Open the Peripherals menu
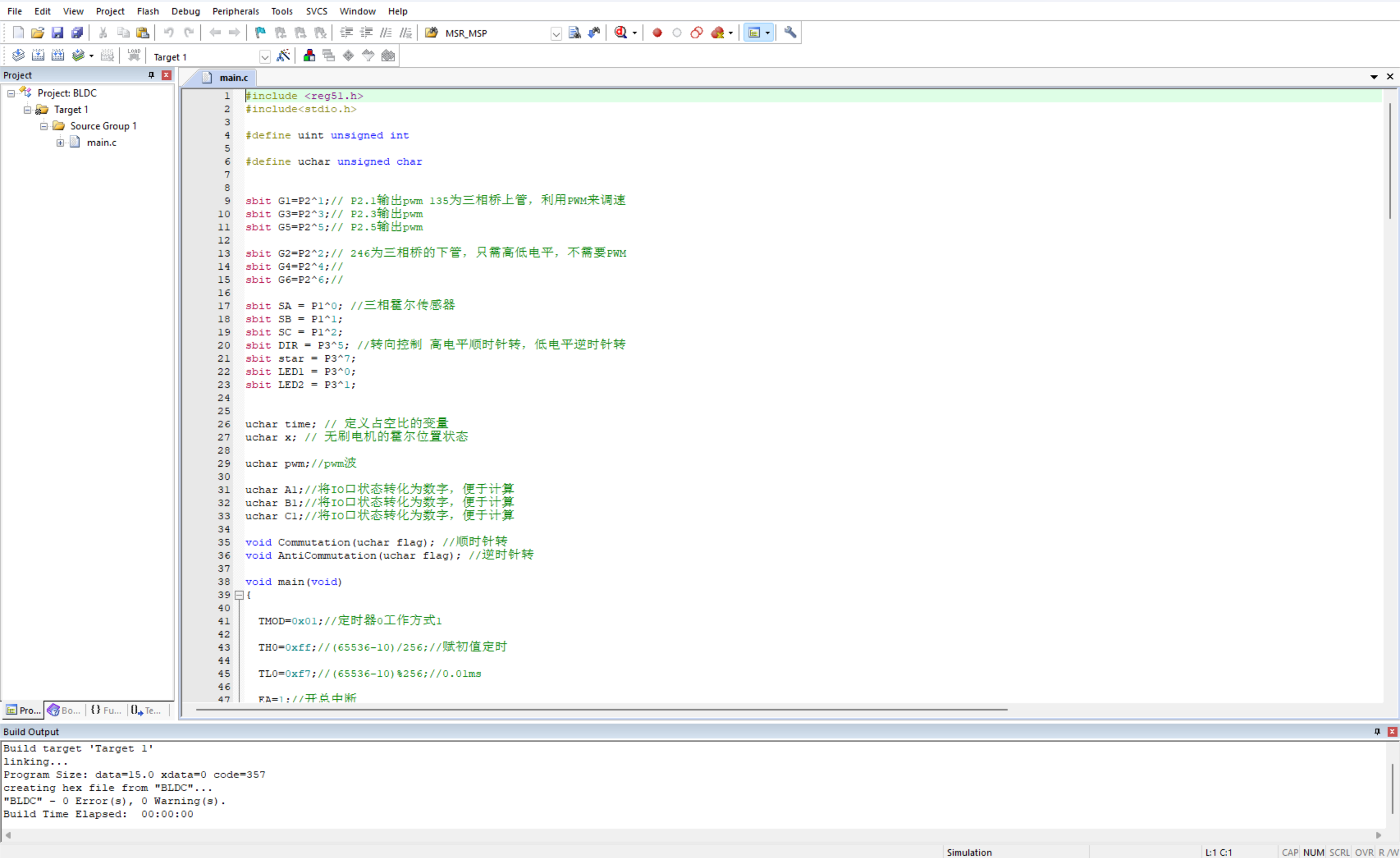Viewport: 1400px width, 858px height. [x=235, y=11]
